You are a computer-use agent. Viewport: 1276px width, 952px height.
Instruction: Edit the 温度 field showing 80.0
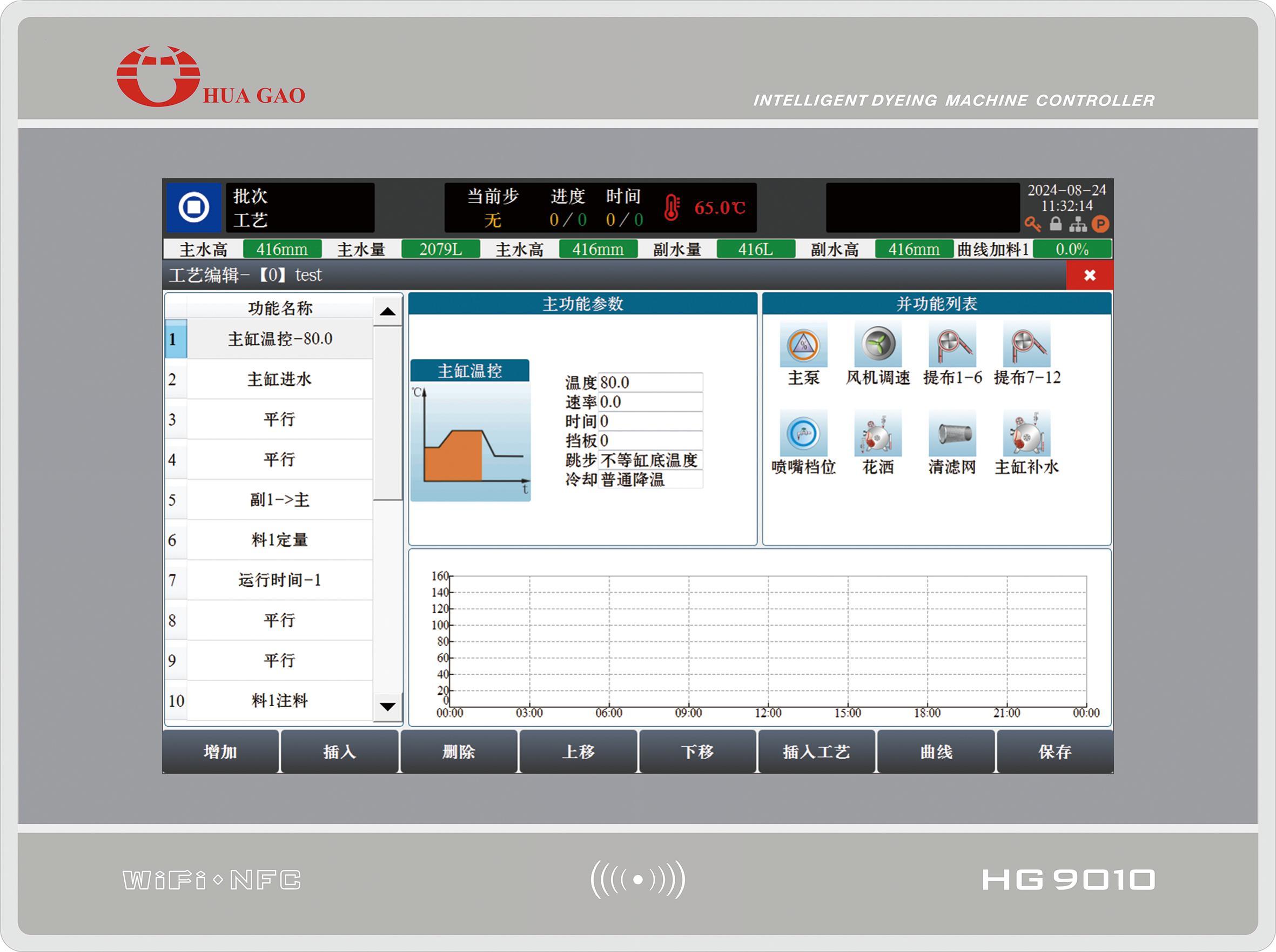[x=650, y=382]
